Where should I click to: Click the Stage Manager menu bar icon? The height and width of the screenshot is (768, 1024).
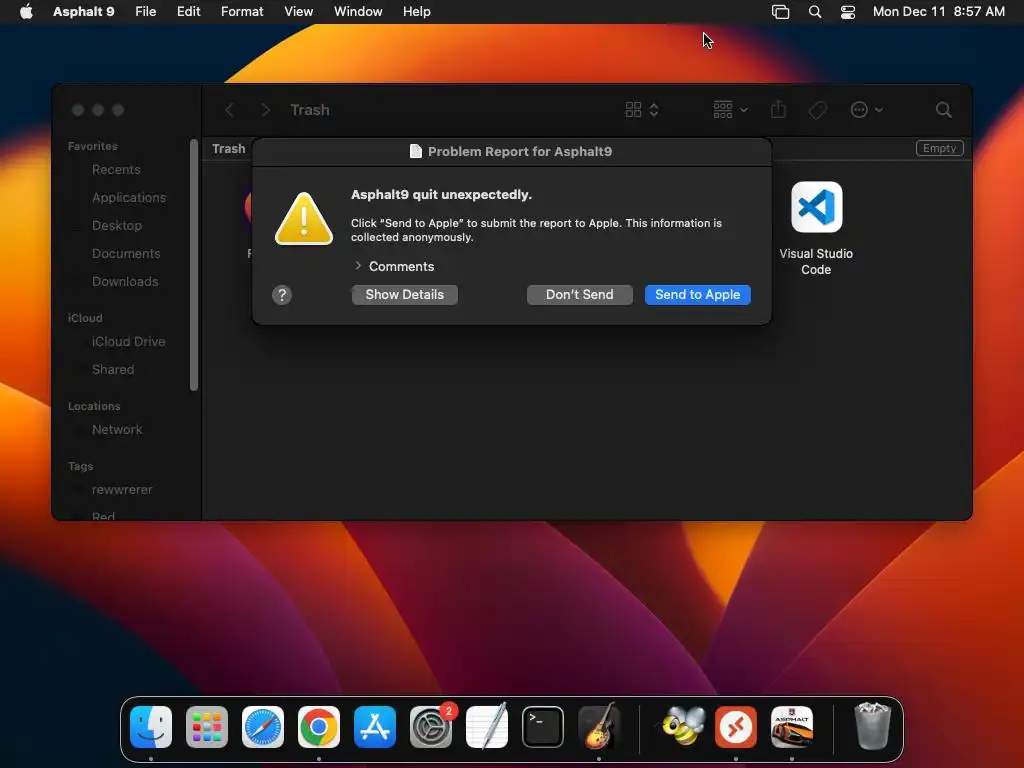click(x=780, y=12)
